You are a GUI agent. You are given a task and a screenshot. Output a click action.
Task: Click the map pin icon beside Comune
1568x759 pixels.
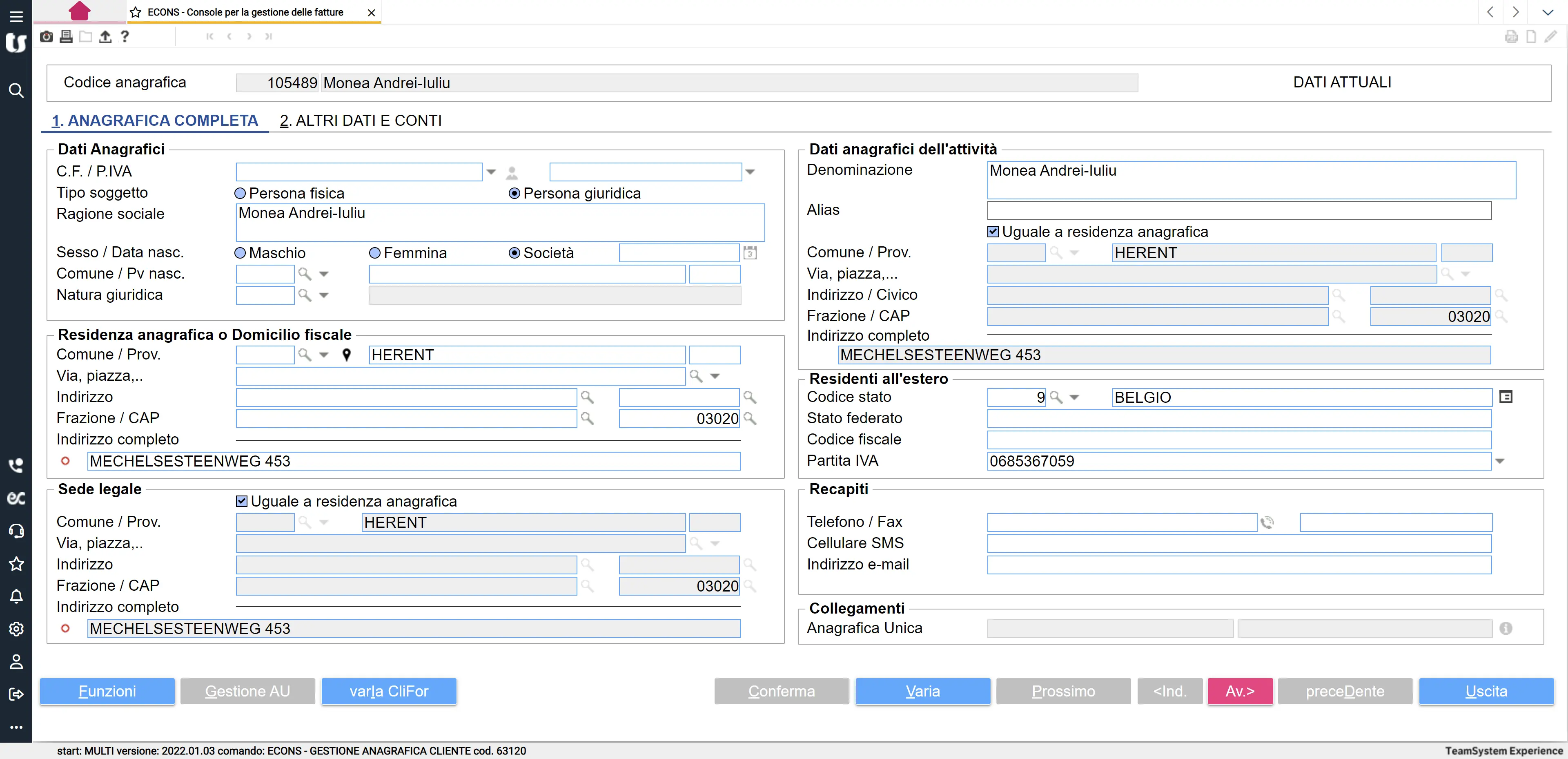(346, 355)
